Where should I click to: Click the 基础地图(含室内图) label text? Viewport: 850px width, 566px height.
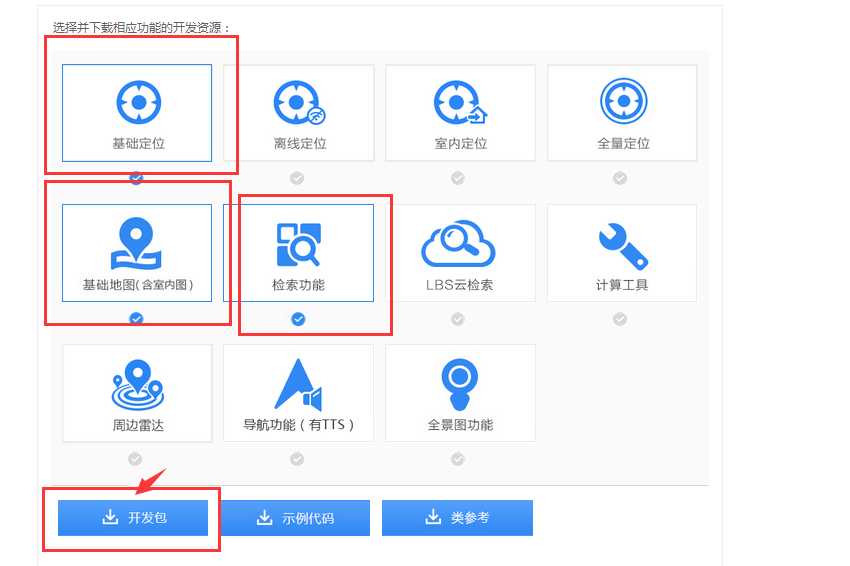[138, 285]
